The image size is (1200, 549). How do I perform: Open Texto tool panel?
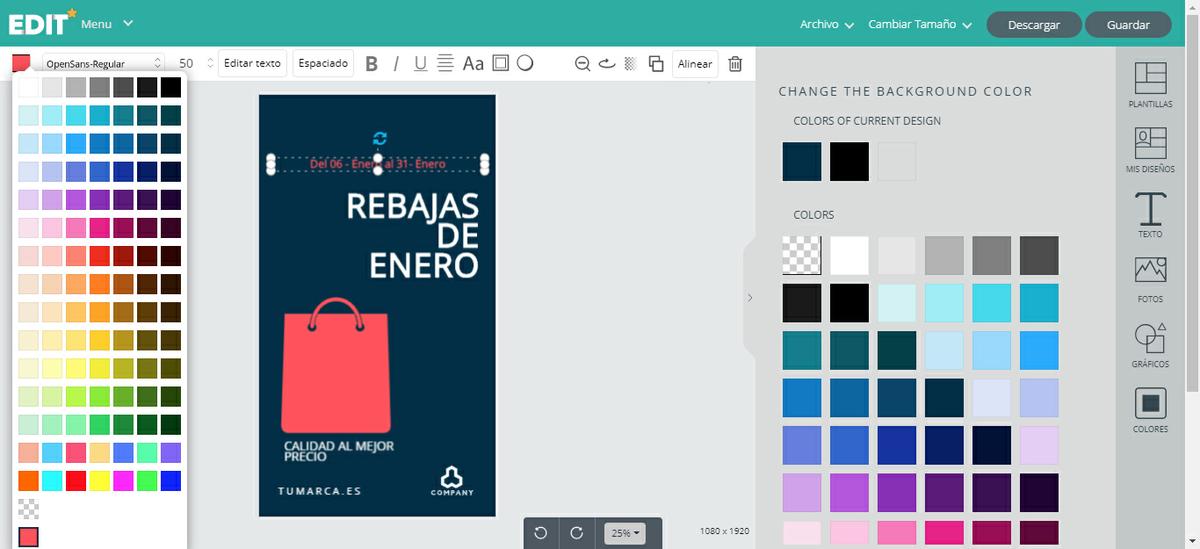pos(1150,215)
